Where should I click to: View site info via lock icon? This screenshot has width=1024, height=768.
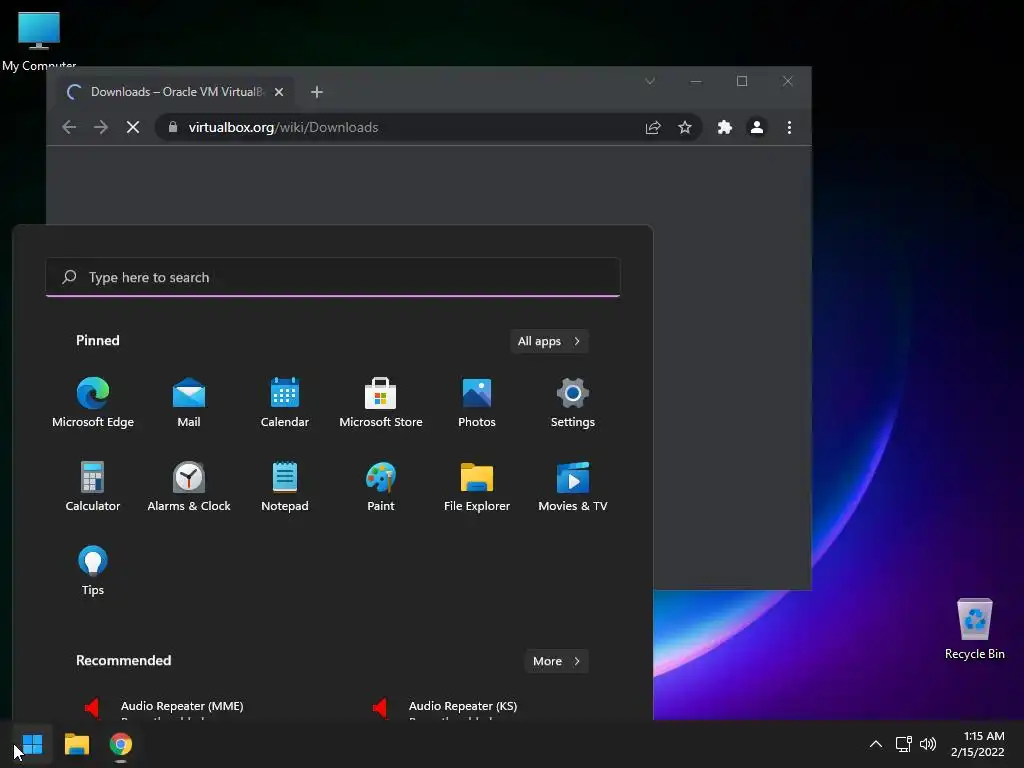172,127
